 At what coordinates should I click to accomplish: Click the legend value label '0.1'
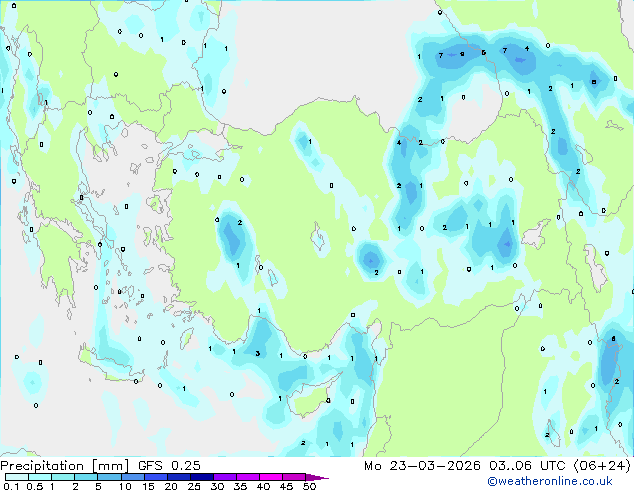coord(11,486)
